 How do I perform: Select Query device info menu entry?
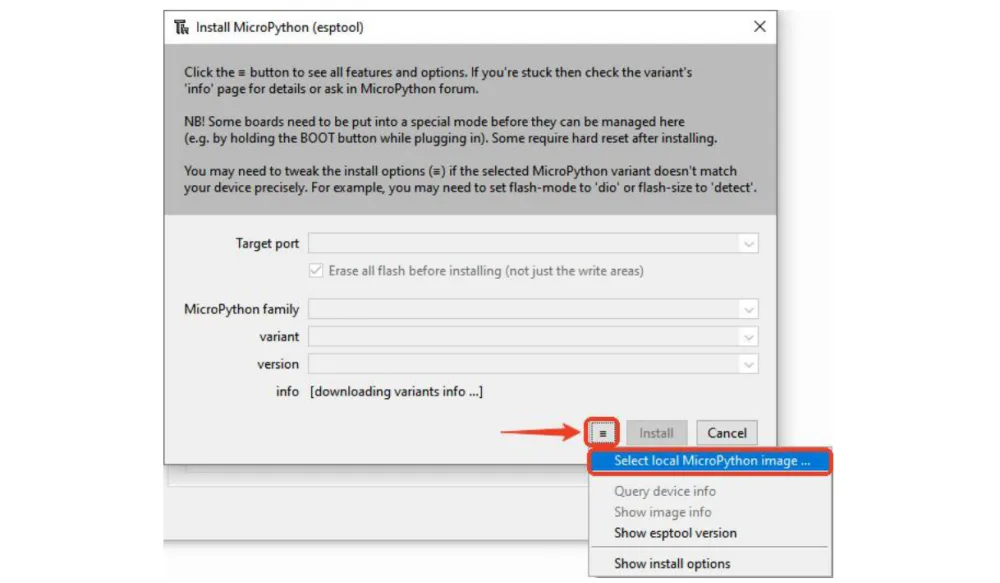(x=710, y=491)
